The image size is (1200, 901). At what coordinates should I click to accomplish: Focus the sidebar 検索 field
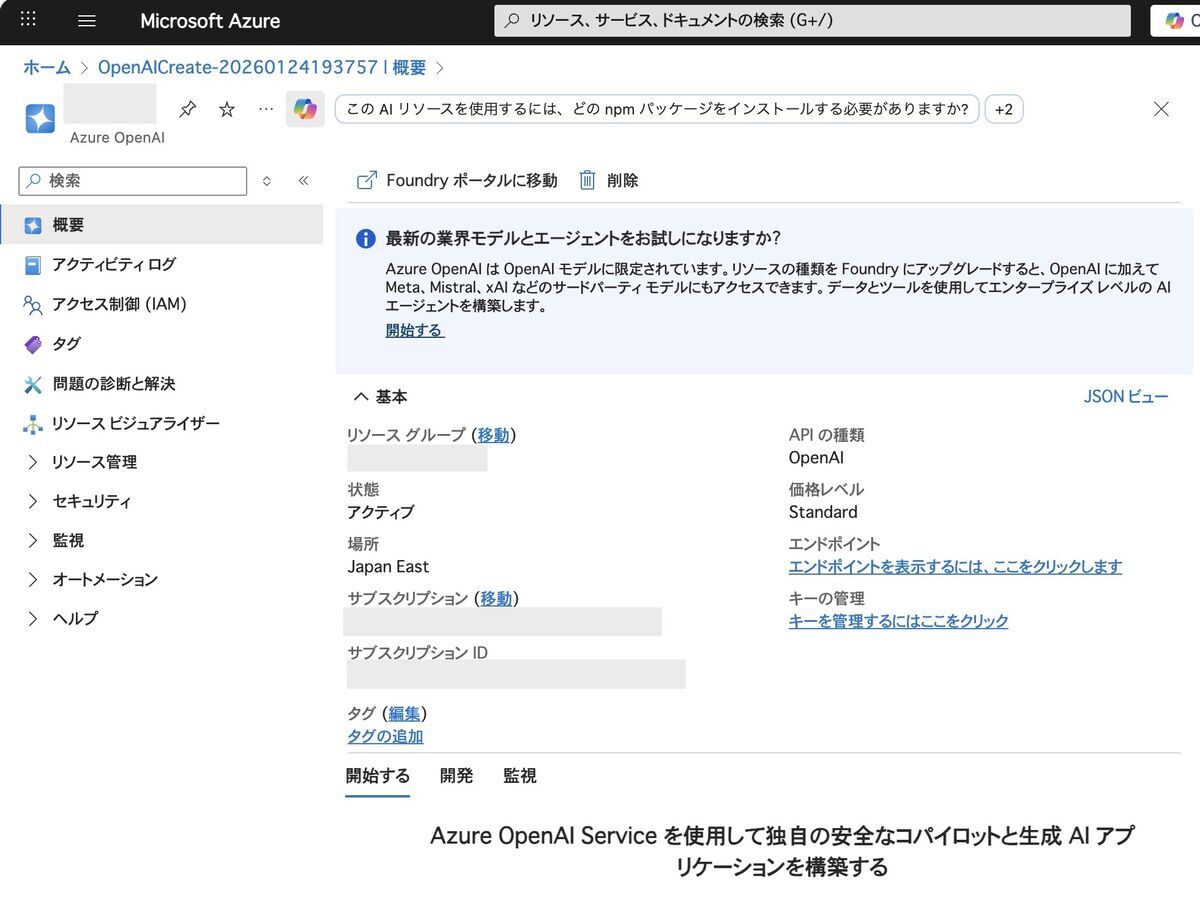coord(133,181)
